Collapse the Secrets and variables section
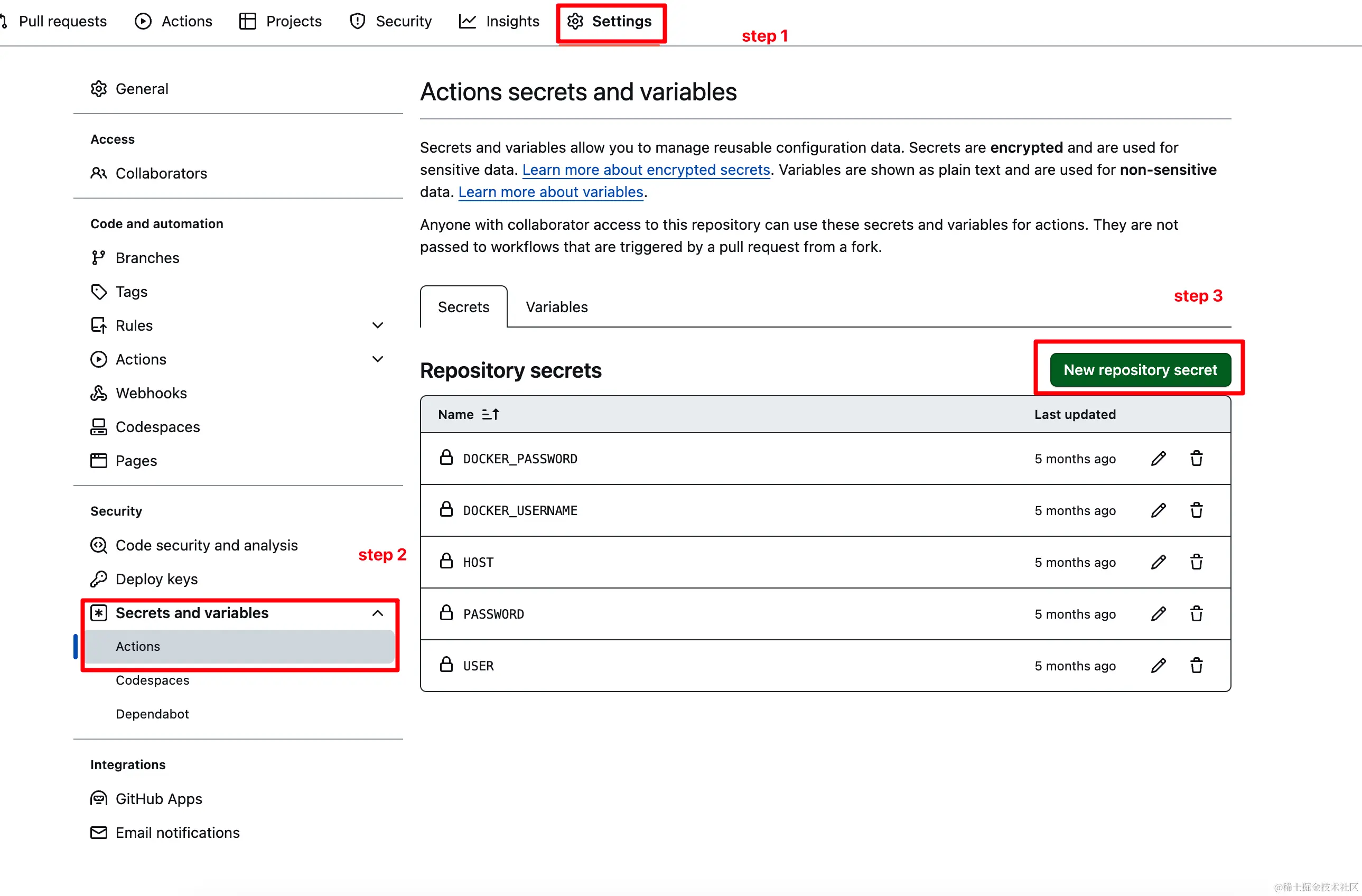 pos(378,613)
